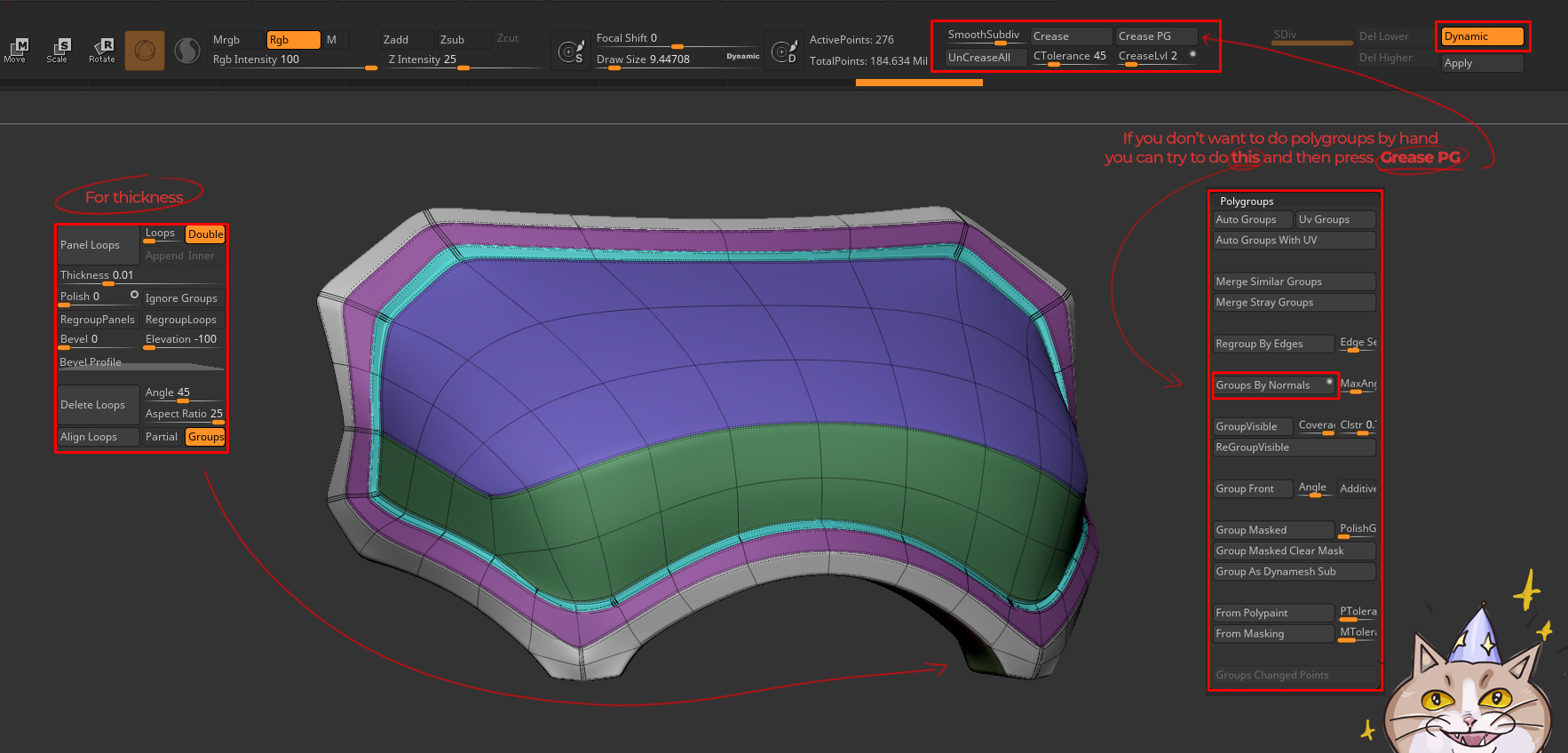Screen dimensions: 1568x753
Task: Click the dark gray sphere icon left of Mrgb
Action: (187, 51)
